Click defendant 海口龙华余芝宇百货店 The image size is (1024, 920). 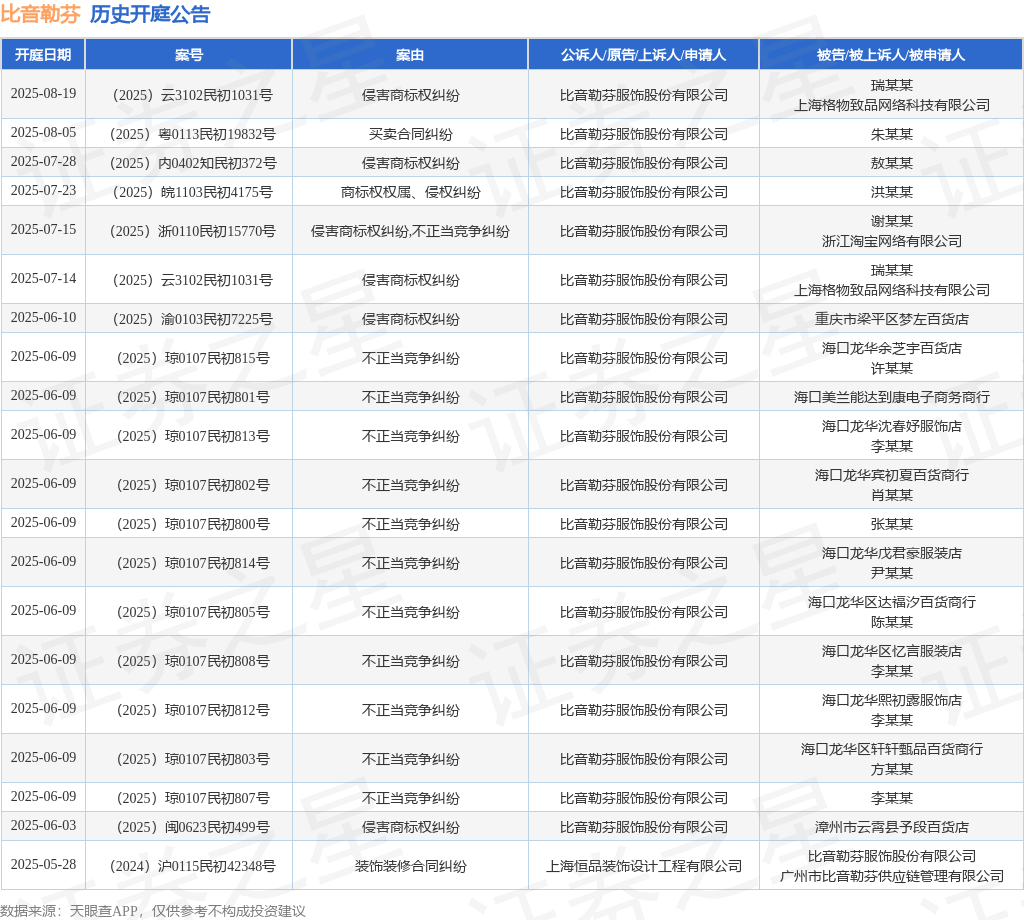coord(891,348)
